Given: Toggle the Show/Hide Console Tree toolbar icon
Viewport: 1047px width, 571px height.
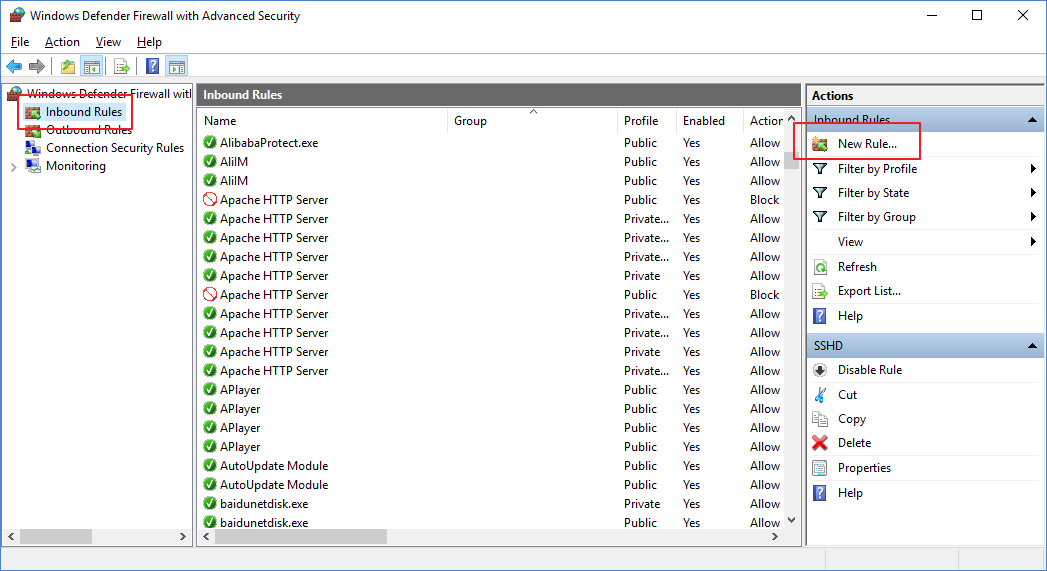Looking at the screenshot, I should pyautogui.click(x=91, y=66).
